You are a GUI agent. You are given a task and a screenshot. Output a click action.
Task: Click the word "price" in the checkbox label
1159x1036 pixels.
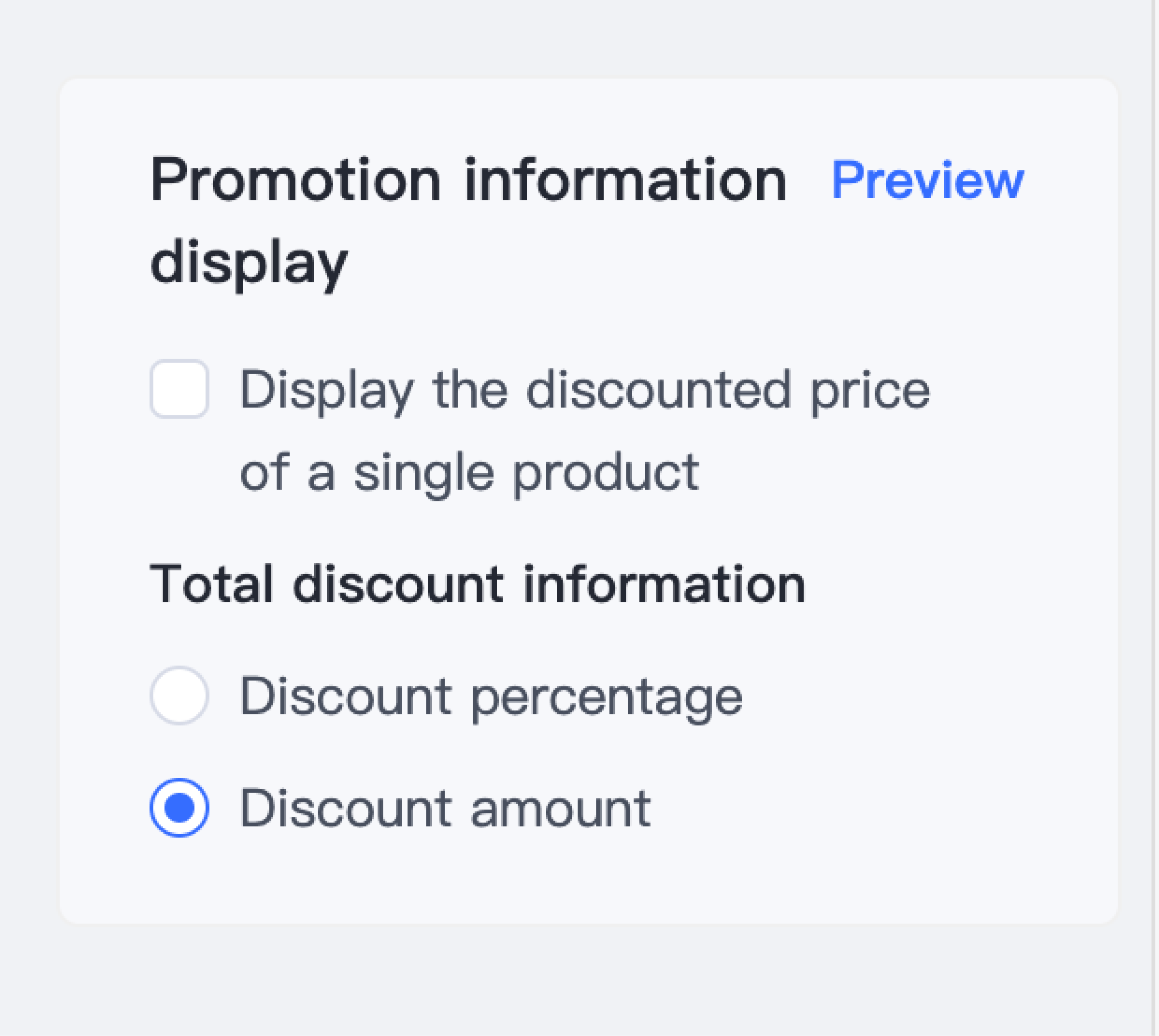(x=870, y=391)
